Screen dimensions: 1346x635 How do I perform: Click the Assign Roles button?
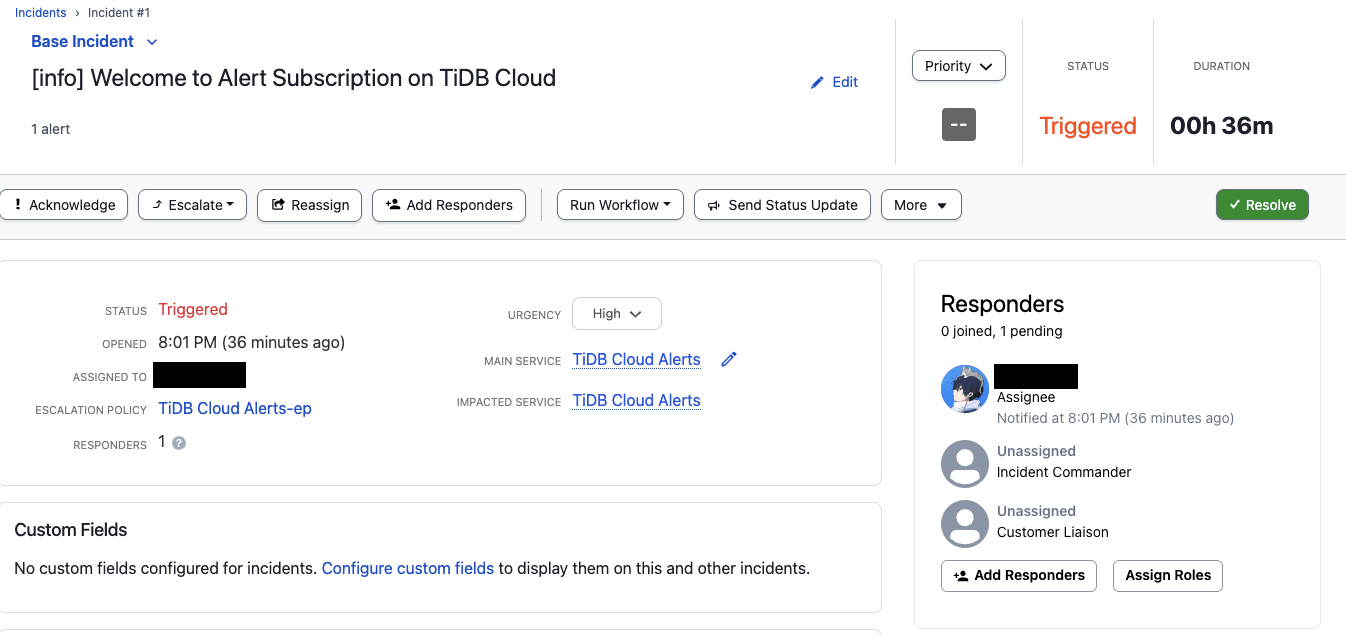pyautogui.click(x=1167, y=575)
